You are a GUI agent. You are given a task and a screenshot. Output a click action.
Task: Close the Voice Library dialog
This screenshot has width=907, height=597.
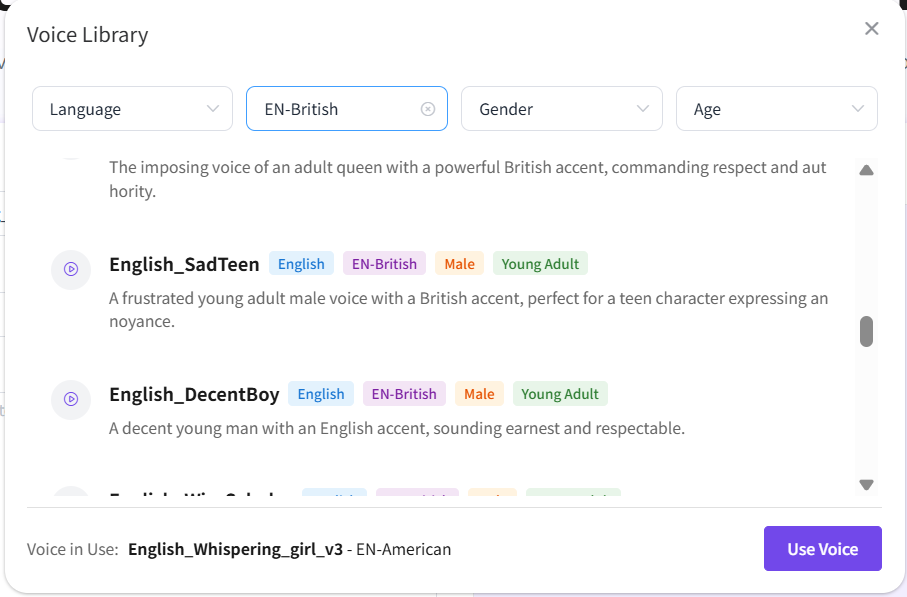(871, 29)
